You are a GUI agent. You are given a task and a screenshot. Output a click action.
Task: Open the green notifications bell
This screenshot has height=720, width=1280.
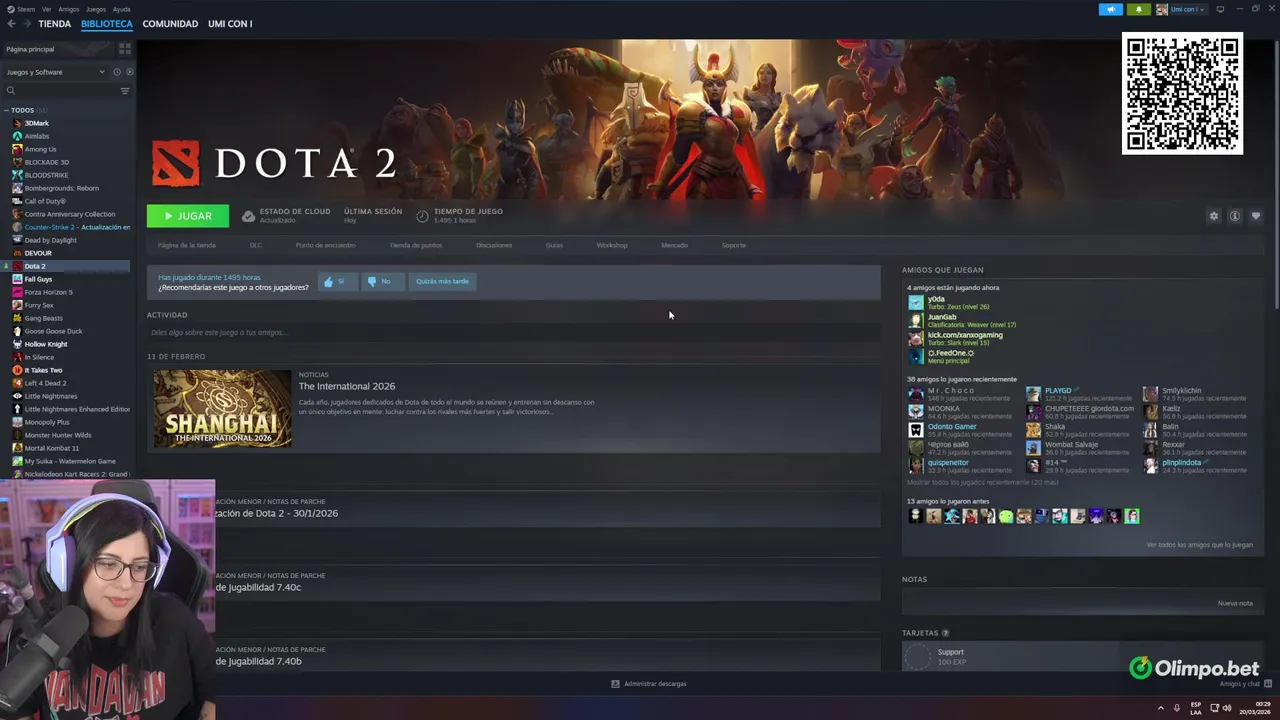coord(1138,9)
